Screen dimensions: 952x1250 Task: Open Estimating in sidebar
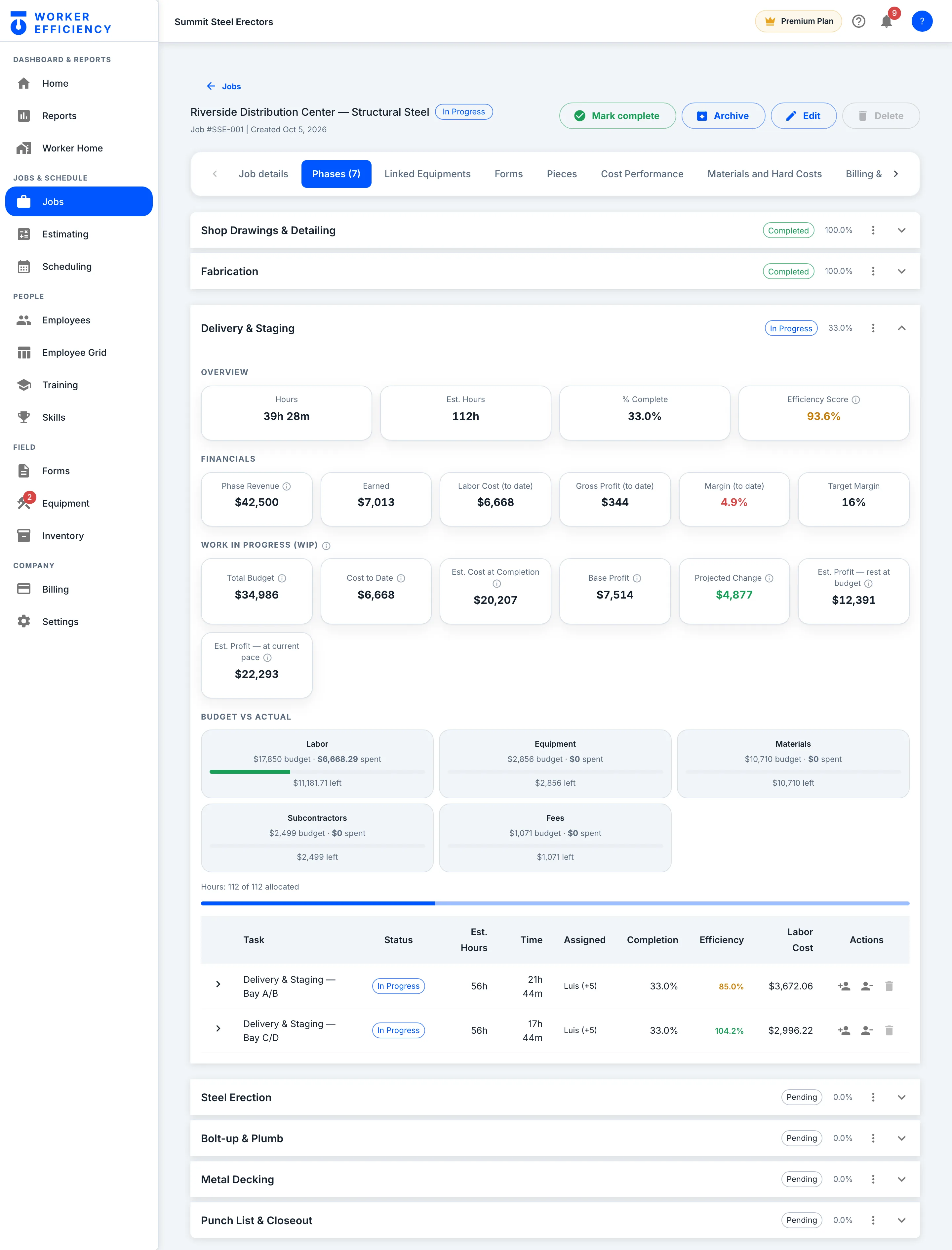click(79, 234)
